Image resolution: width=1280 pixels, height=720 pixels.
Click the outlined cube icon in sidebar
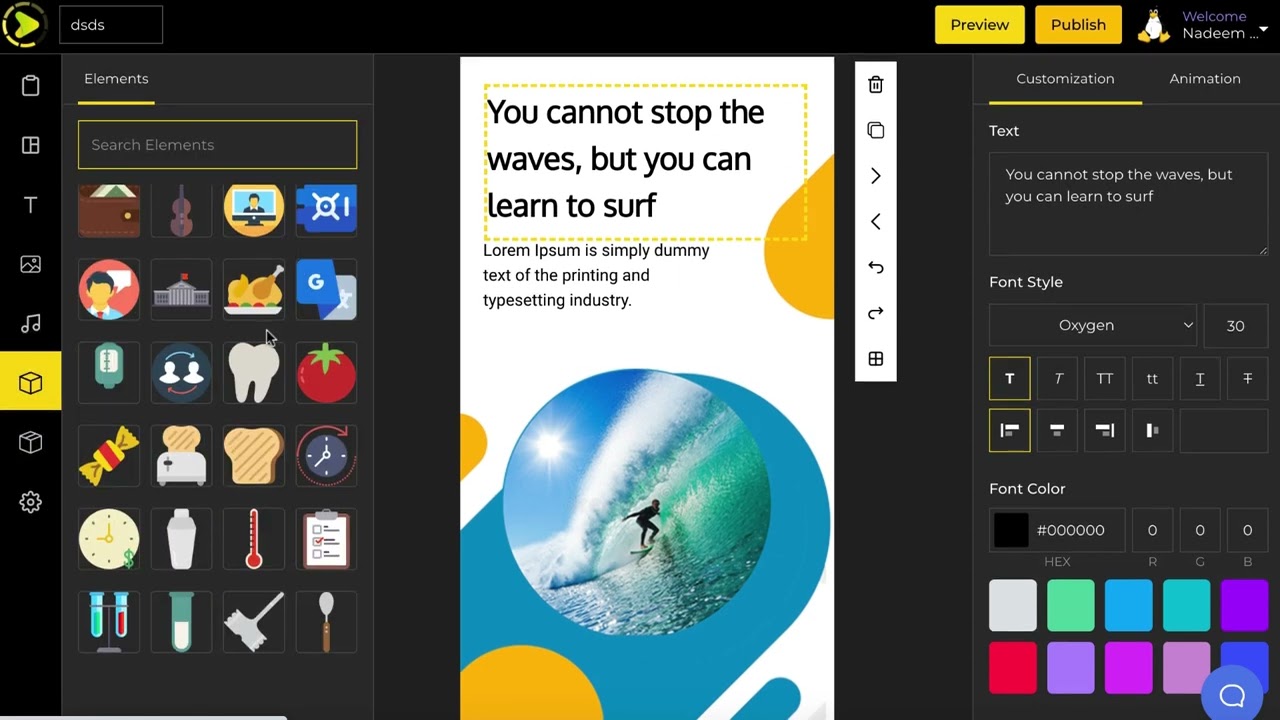point(30,442)
